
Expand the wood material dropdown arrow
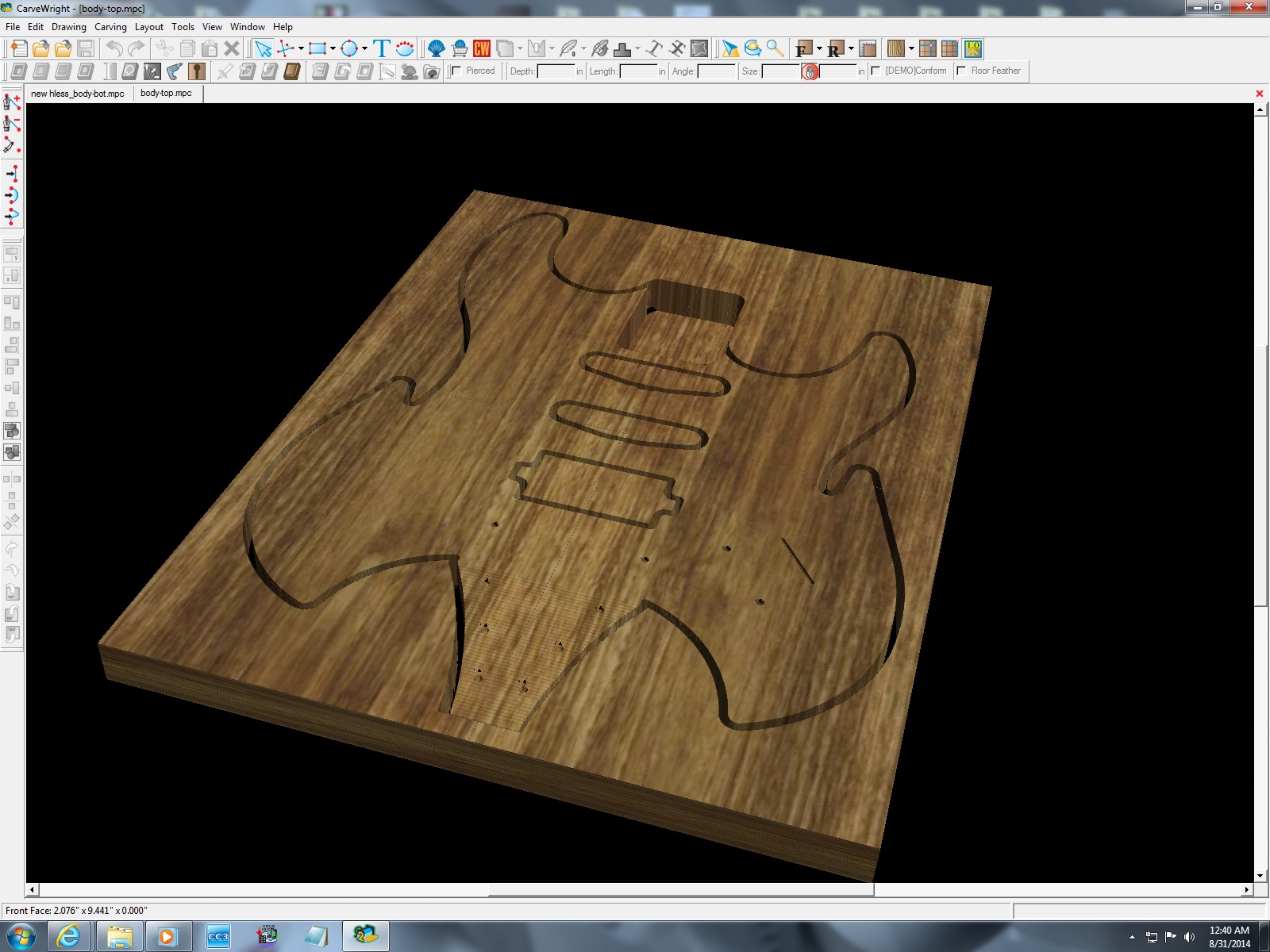point(911,48)
